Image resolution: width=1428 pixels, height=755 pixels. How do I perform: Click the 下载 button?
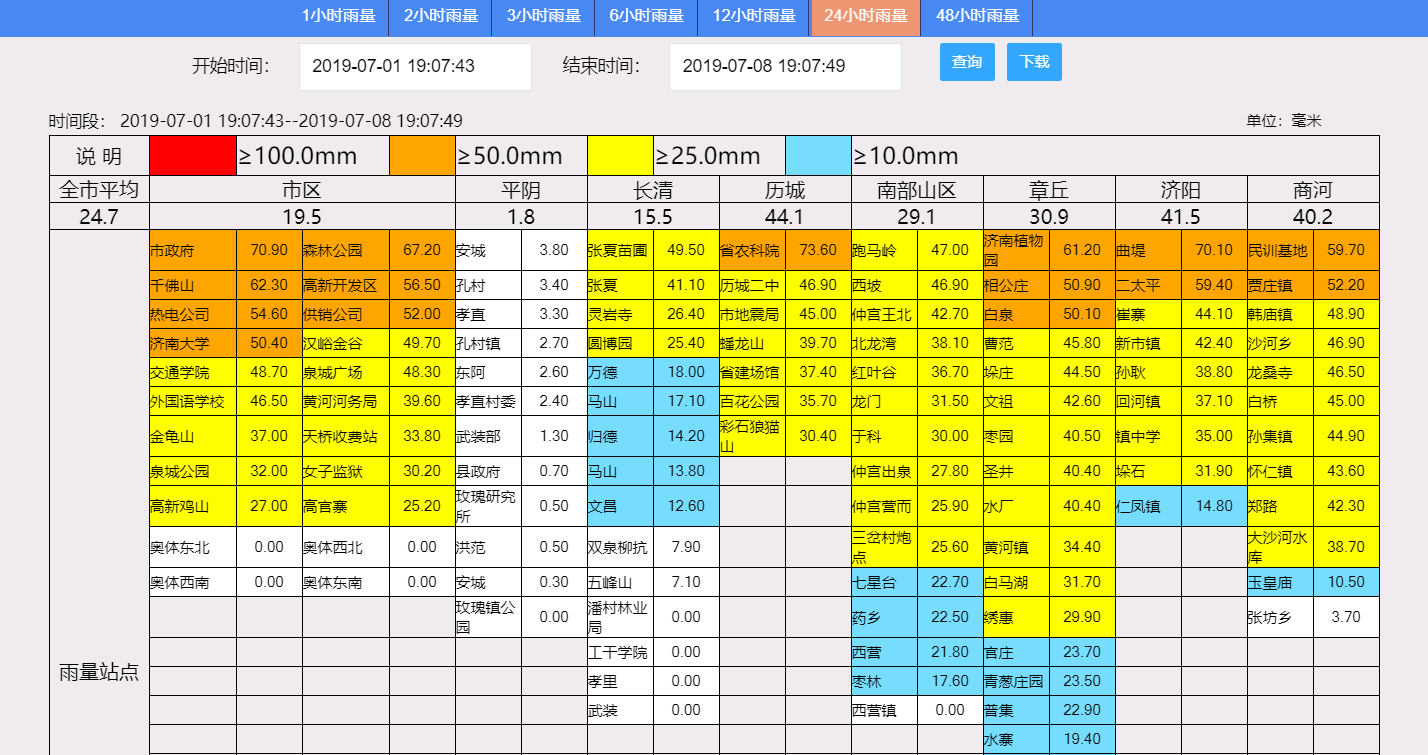[x=1034, y=62]
